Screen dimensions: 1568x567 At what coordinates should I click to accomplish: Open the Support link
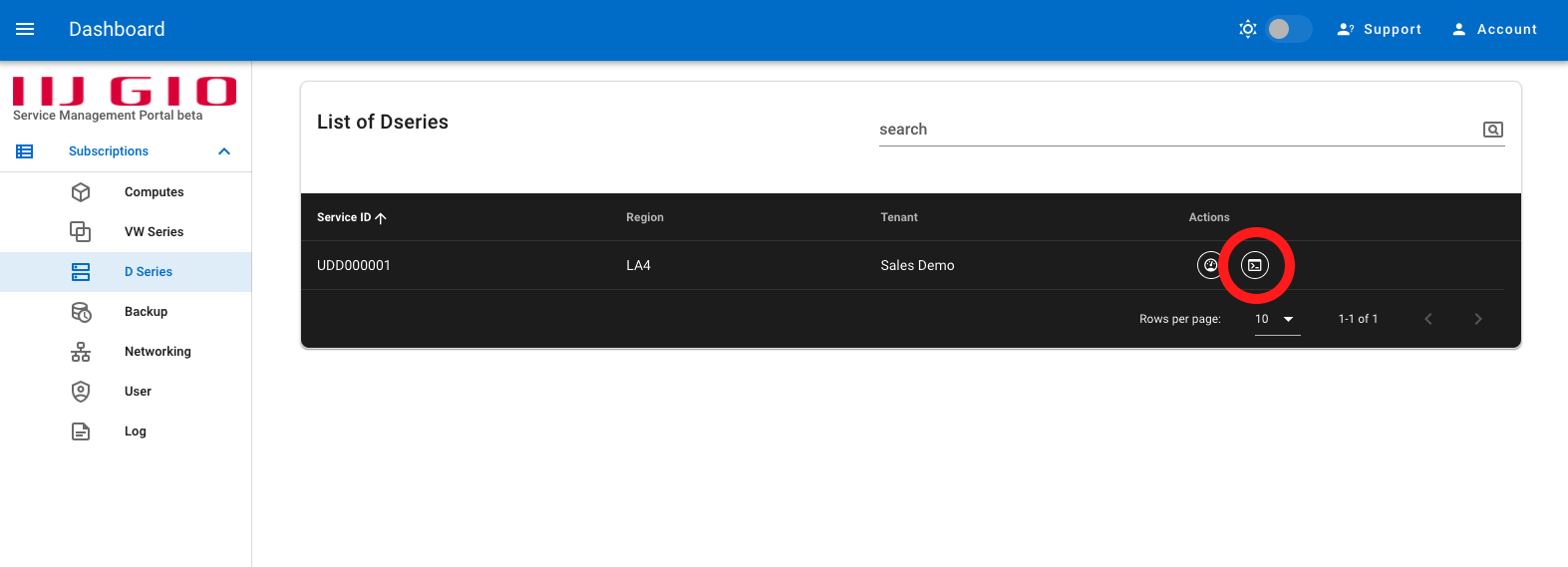[1380, 30]
